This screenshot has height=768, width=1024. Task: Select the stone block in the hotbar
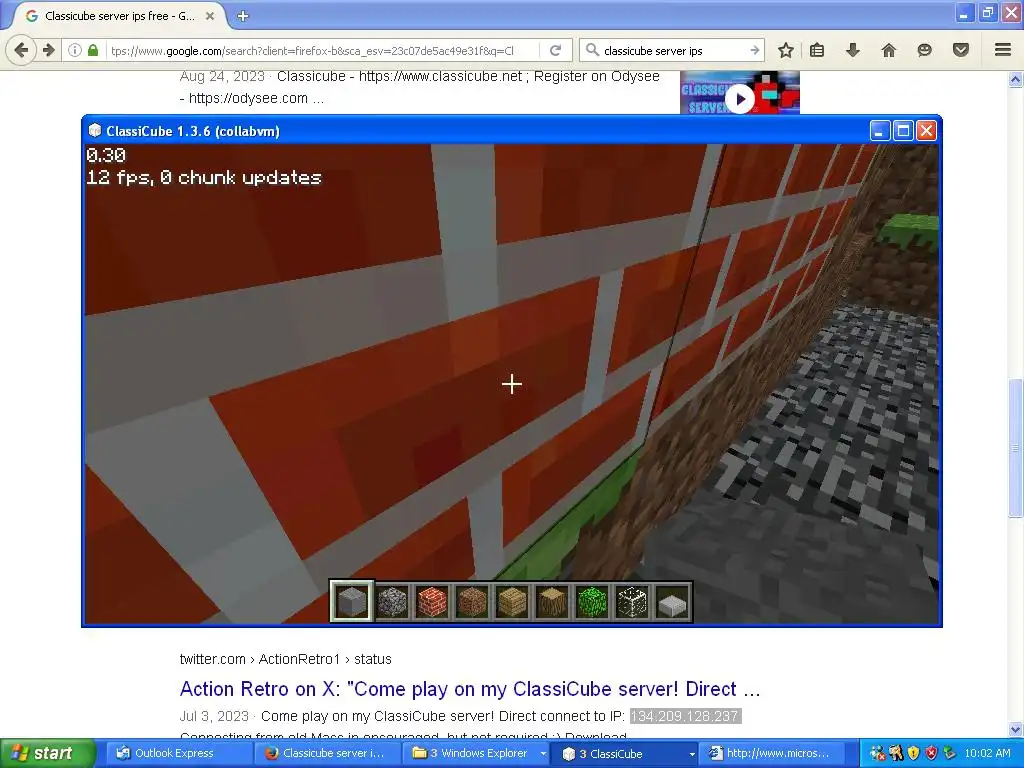point(352,601)
